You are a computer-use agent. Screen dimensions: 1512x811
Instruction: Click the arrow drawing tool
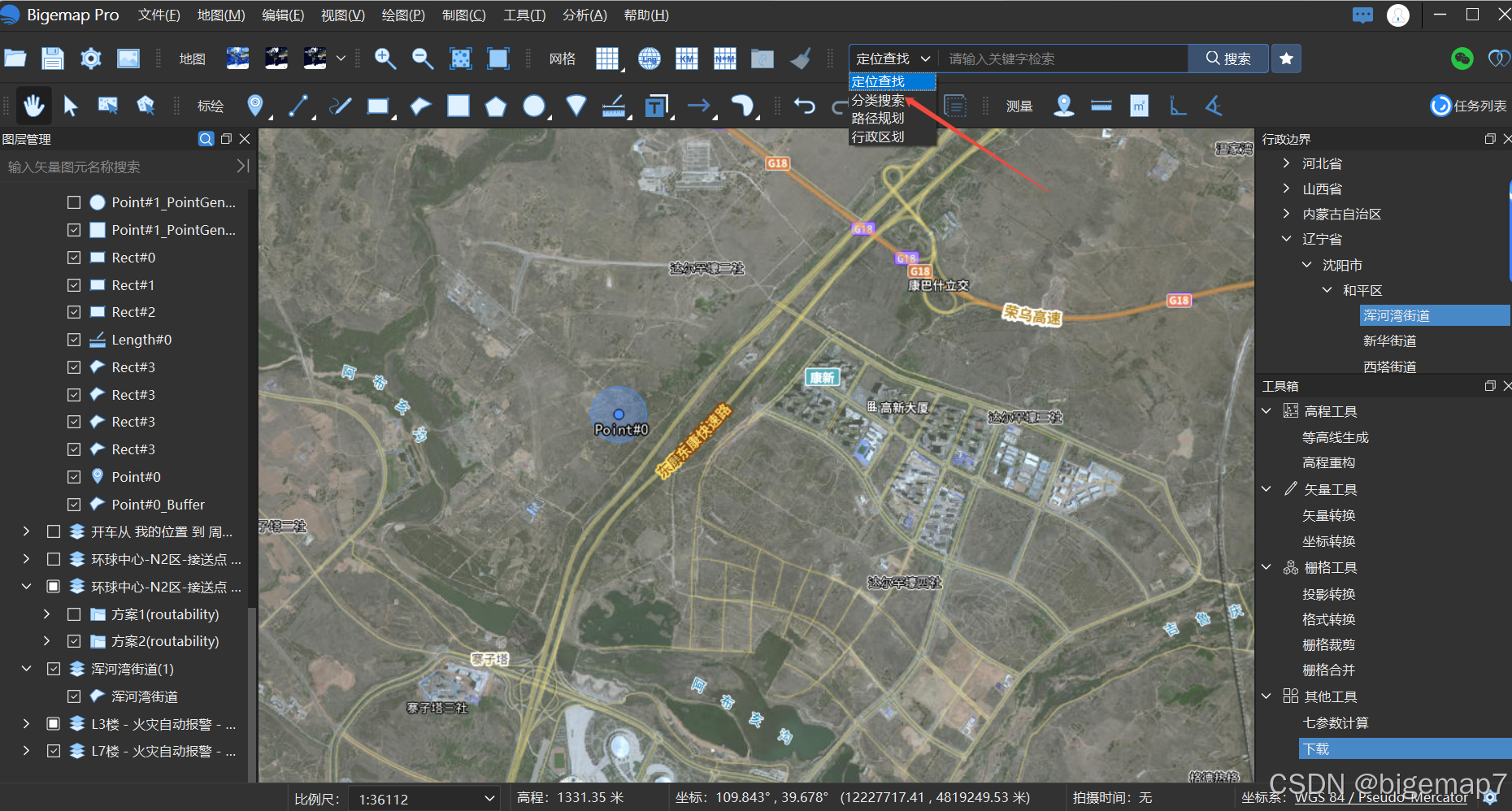point(698,106)
